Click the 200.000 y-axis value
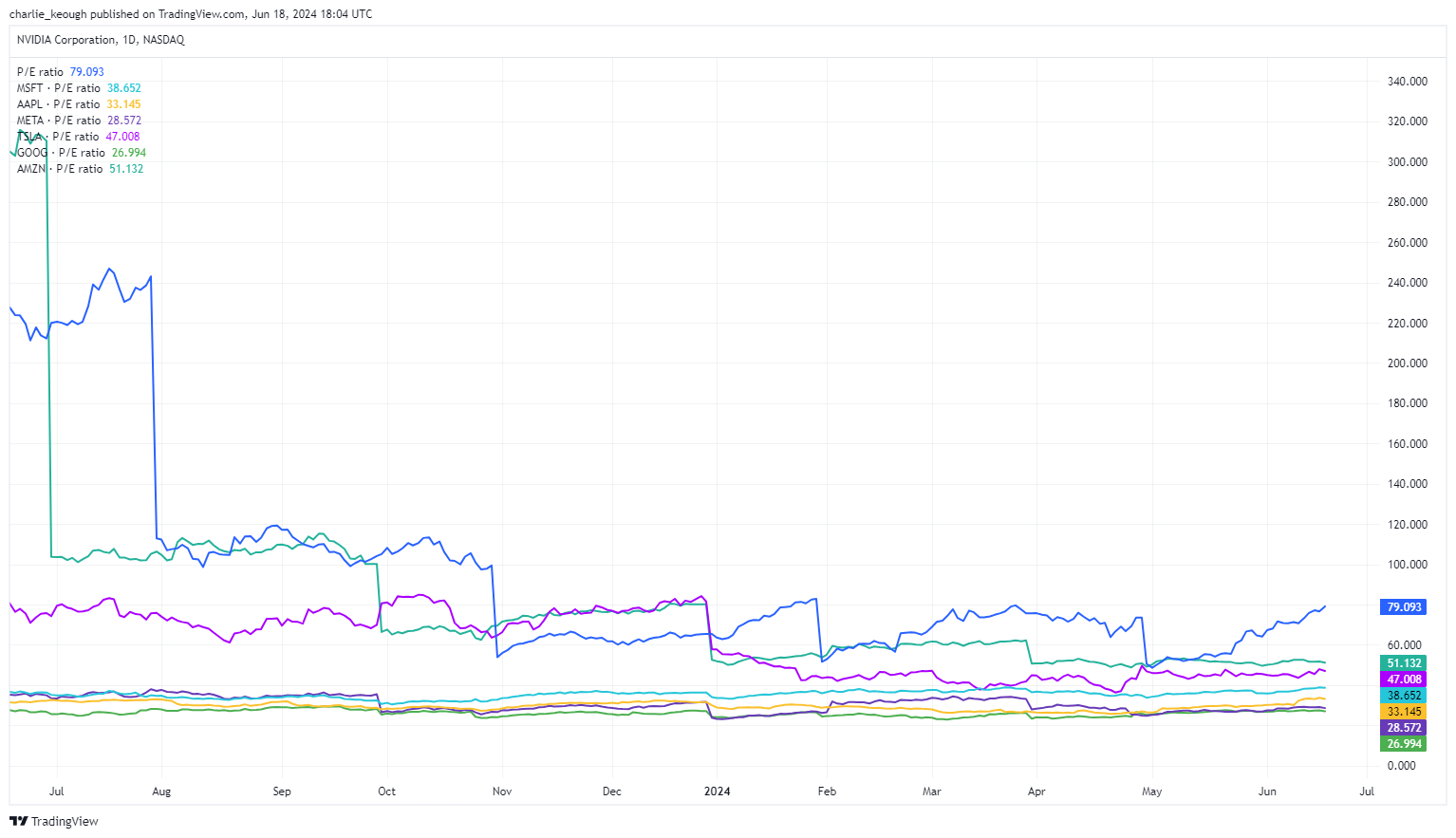The image size is (1456, 838). click(x=1407, y=363)
